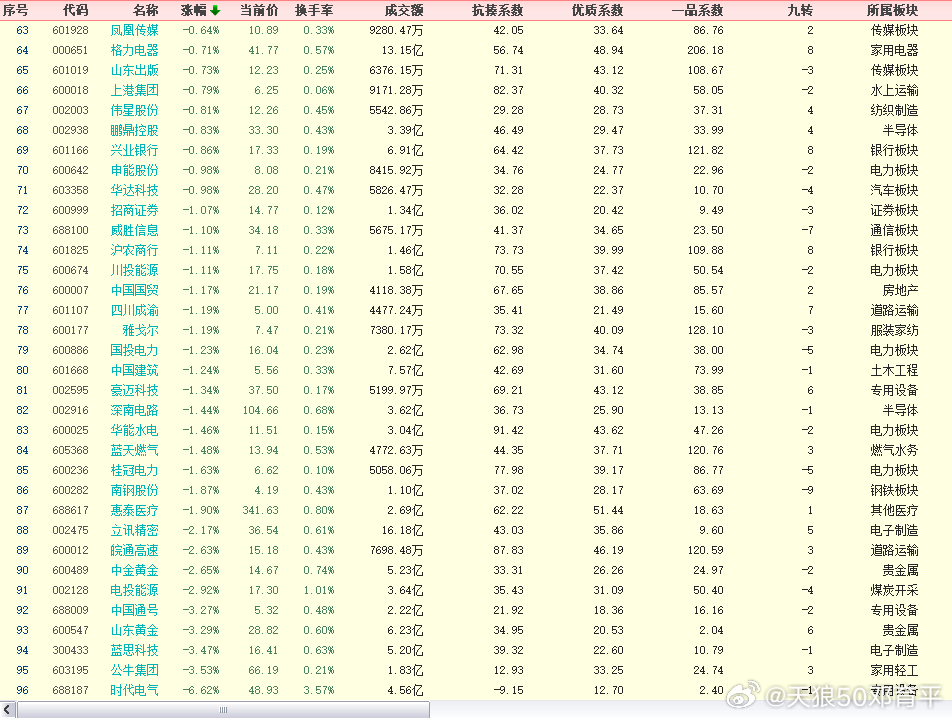Open stock 南钢股份
The width and height of the screenshot is (952, 718).
pos(134,490)
